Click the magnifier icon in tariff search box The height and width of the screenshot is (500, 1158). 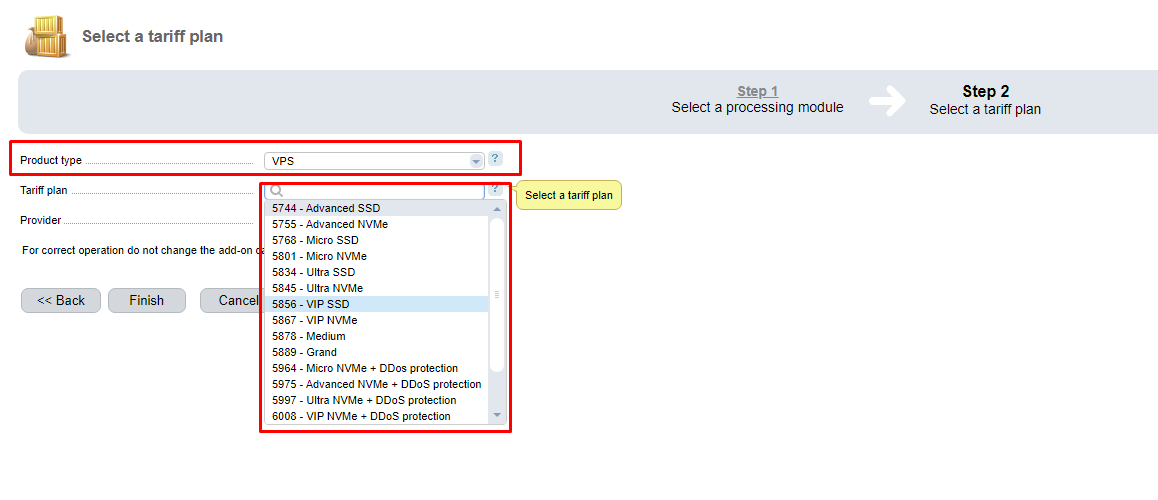[277, 190]
